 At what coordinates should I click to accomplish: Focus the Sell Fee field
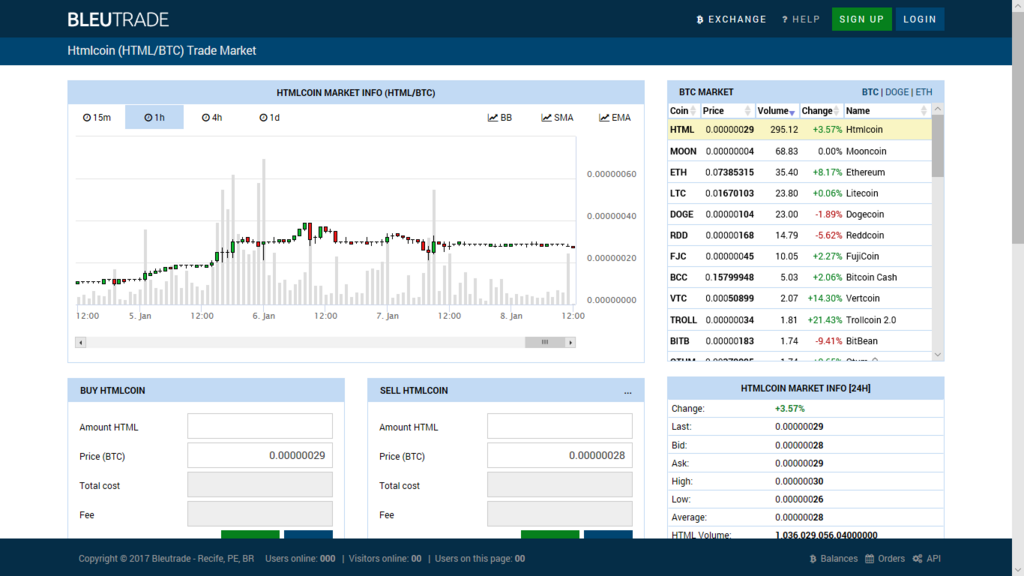click(560, 514)
